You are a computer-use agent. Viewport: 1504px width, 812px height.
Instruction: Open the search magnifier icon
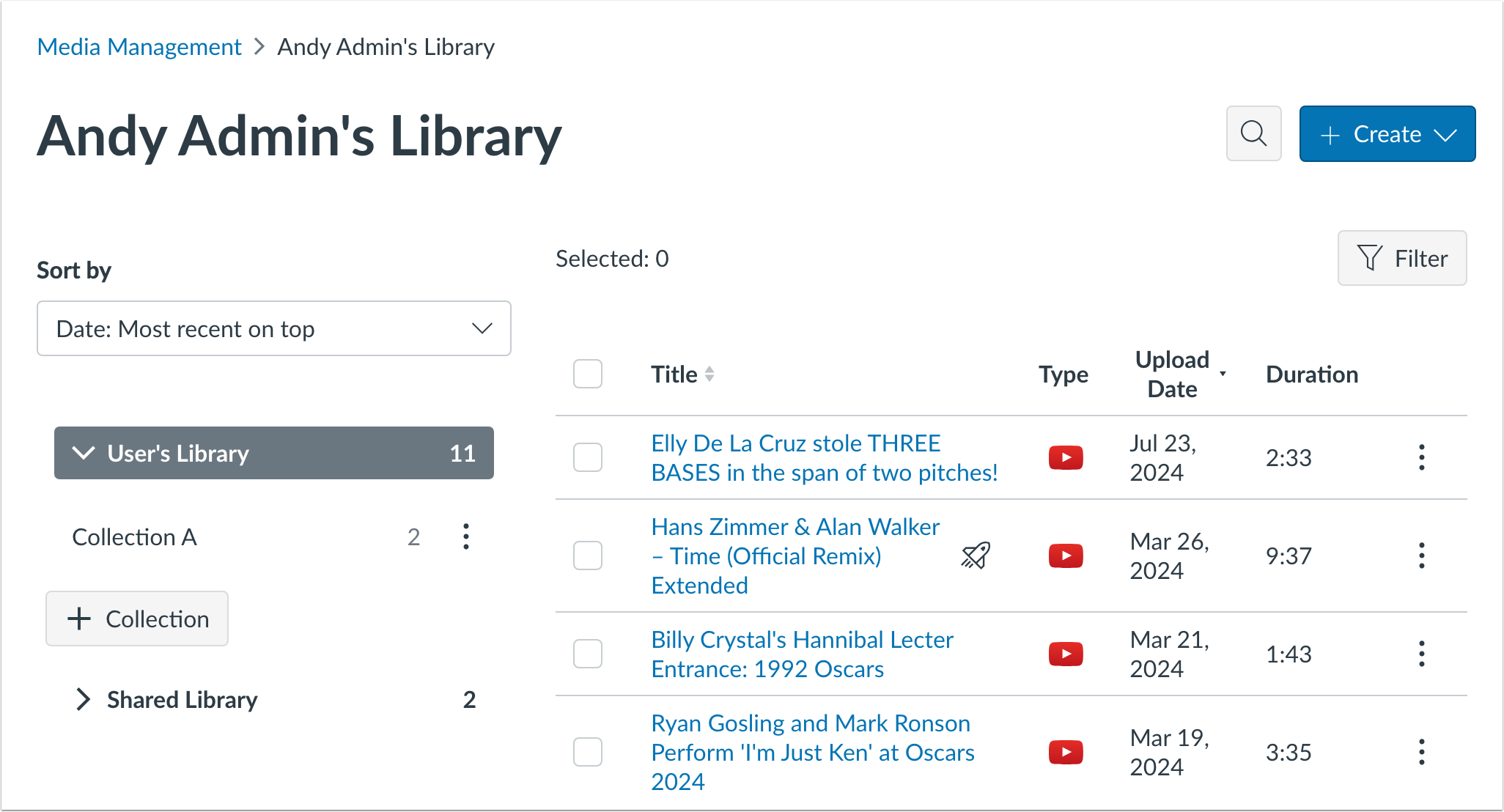click(x=1253, y=133)
